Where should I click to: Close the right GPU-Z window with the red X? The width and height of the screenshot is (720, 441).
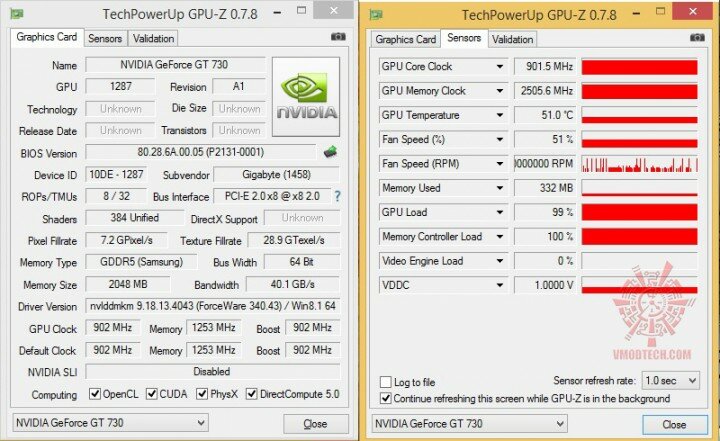[x=692, y=11]
